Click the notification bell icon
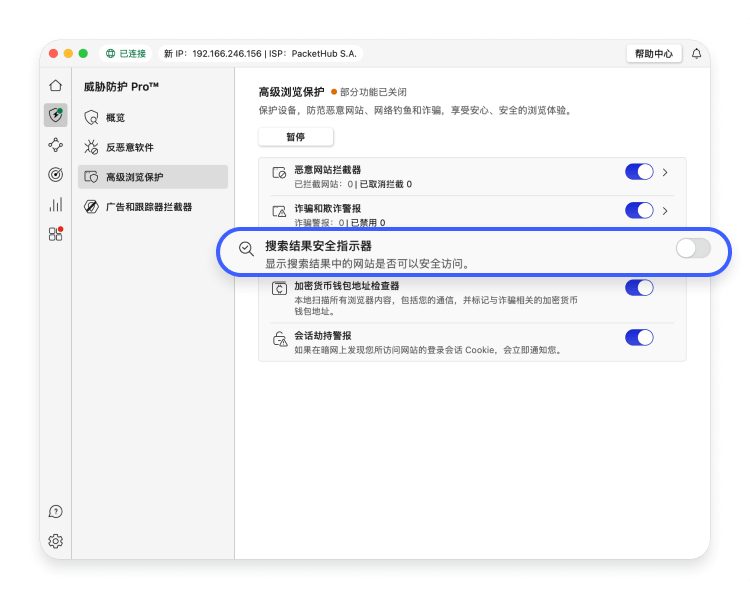This screenshot has height=600, width=750. tap(696, 54)
